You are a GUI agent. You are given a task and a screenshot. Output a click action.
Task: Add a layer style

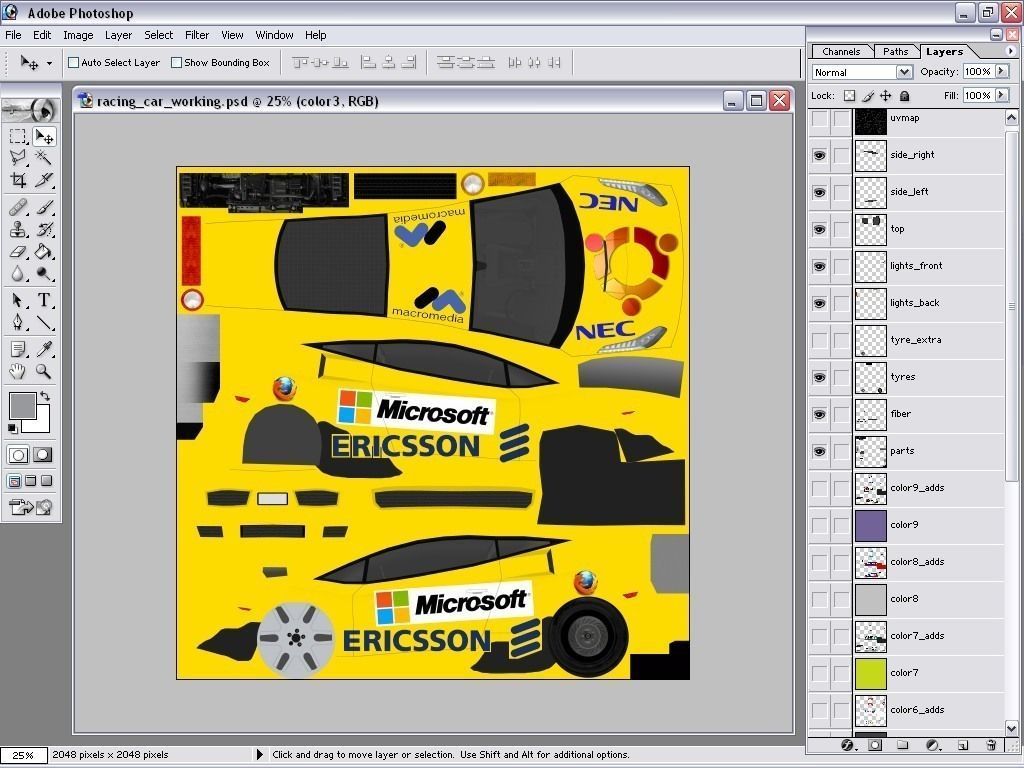coord(848,745)
